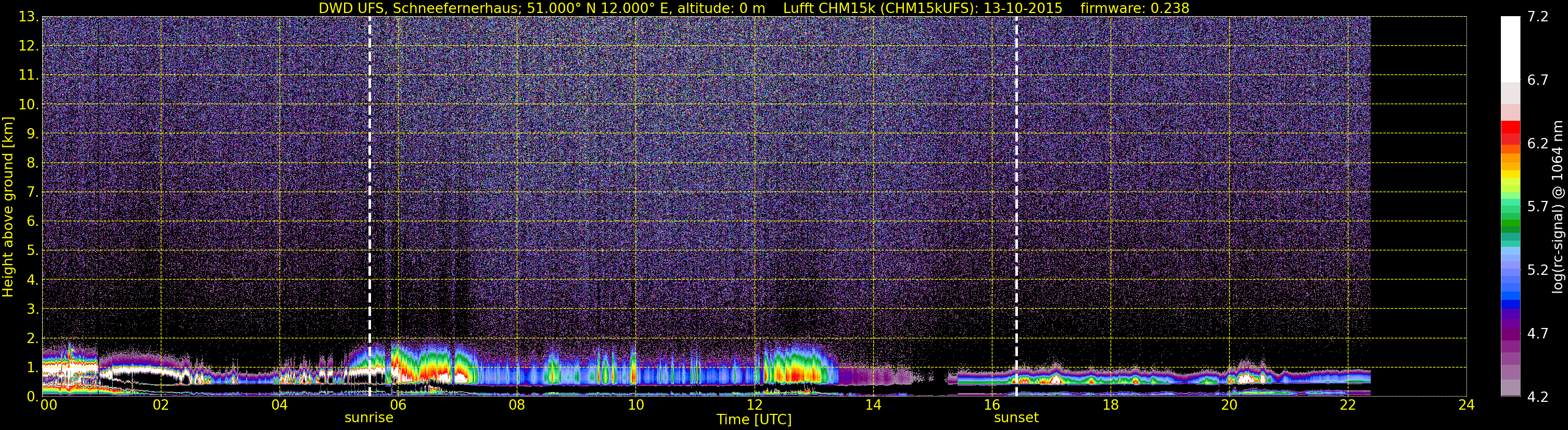Click the height axis tick '8.'
The image size is (1568, 430).
tap(32, 163)
